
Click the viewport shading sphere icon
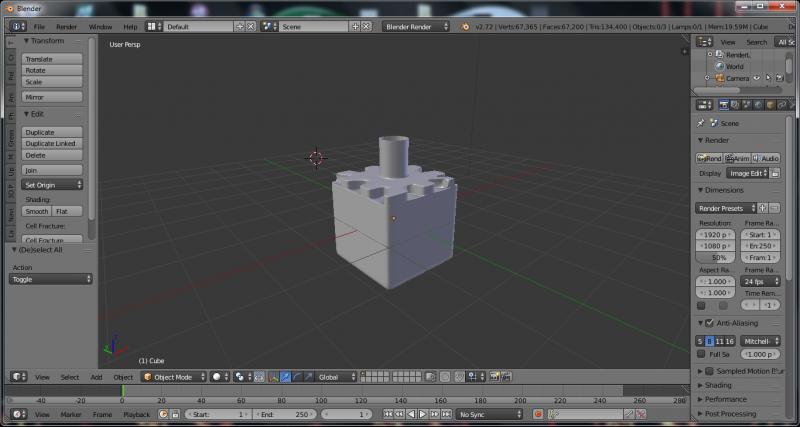[x=218, y=377]
